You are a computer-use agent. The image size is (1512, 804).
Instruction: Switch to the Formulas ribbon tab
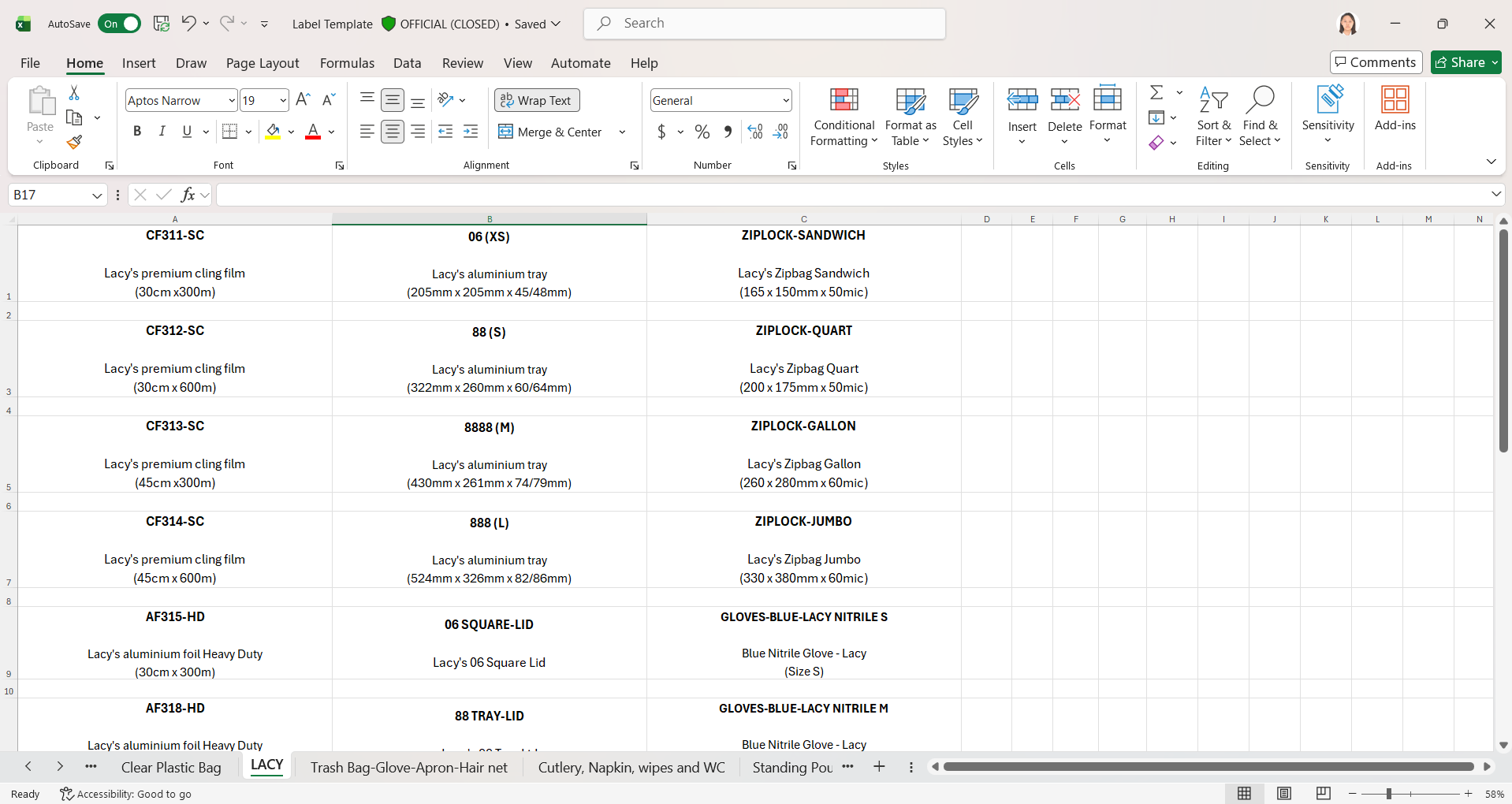(x=347, y=63)
